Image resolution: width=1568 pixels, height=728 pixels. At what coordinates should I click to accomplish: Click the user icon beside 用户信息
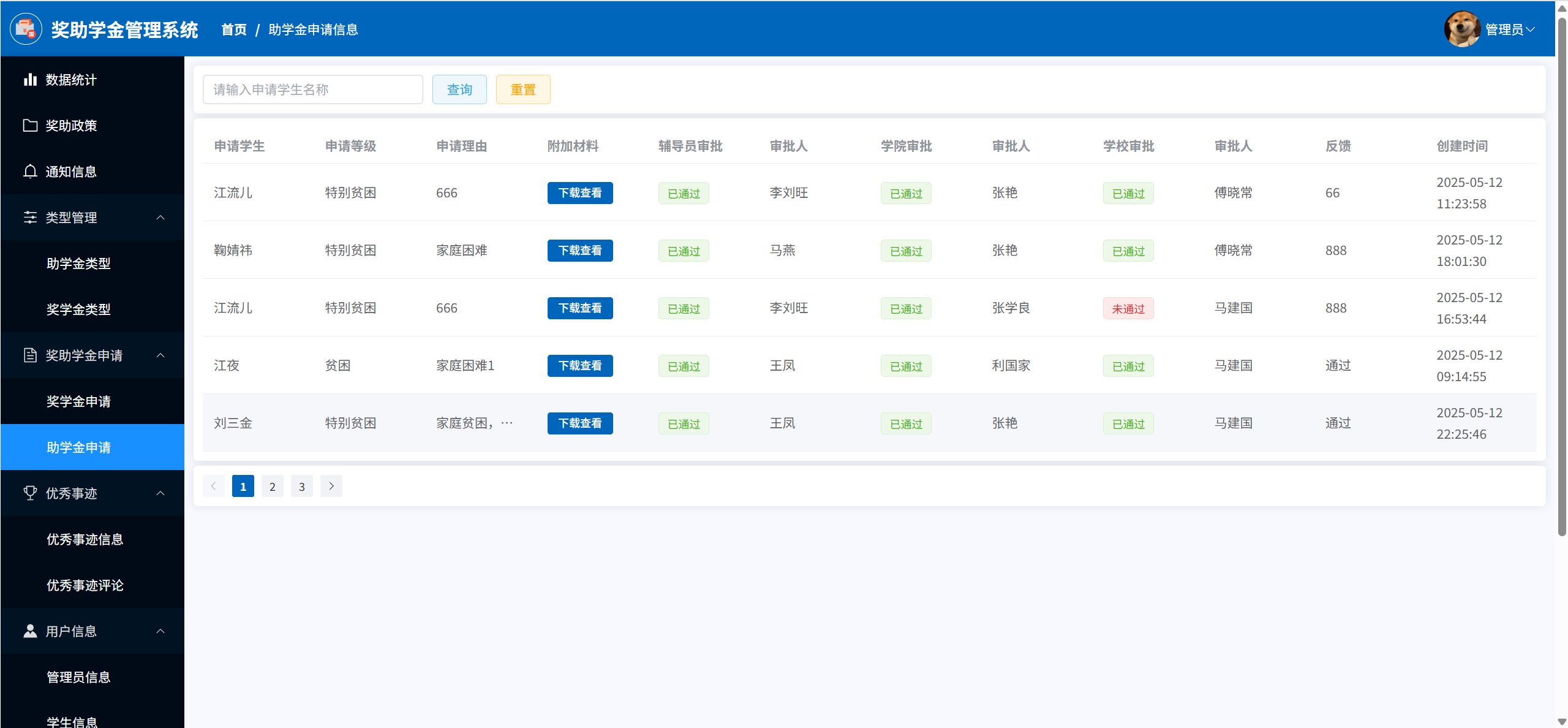tap(30, 631)
